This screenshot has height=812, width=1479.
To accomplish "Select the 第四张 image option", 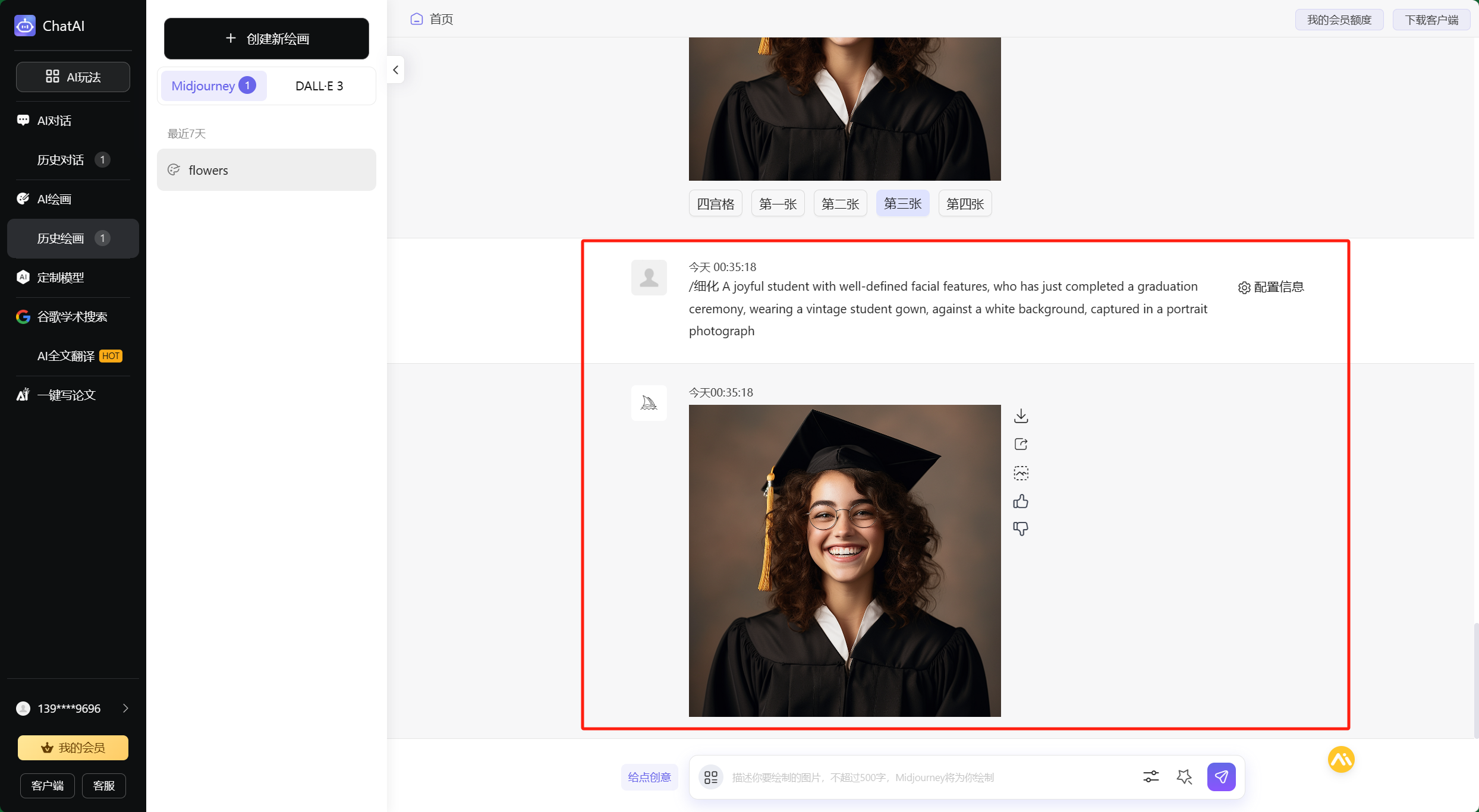I will [x=964, y=204].
